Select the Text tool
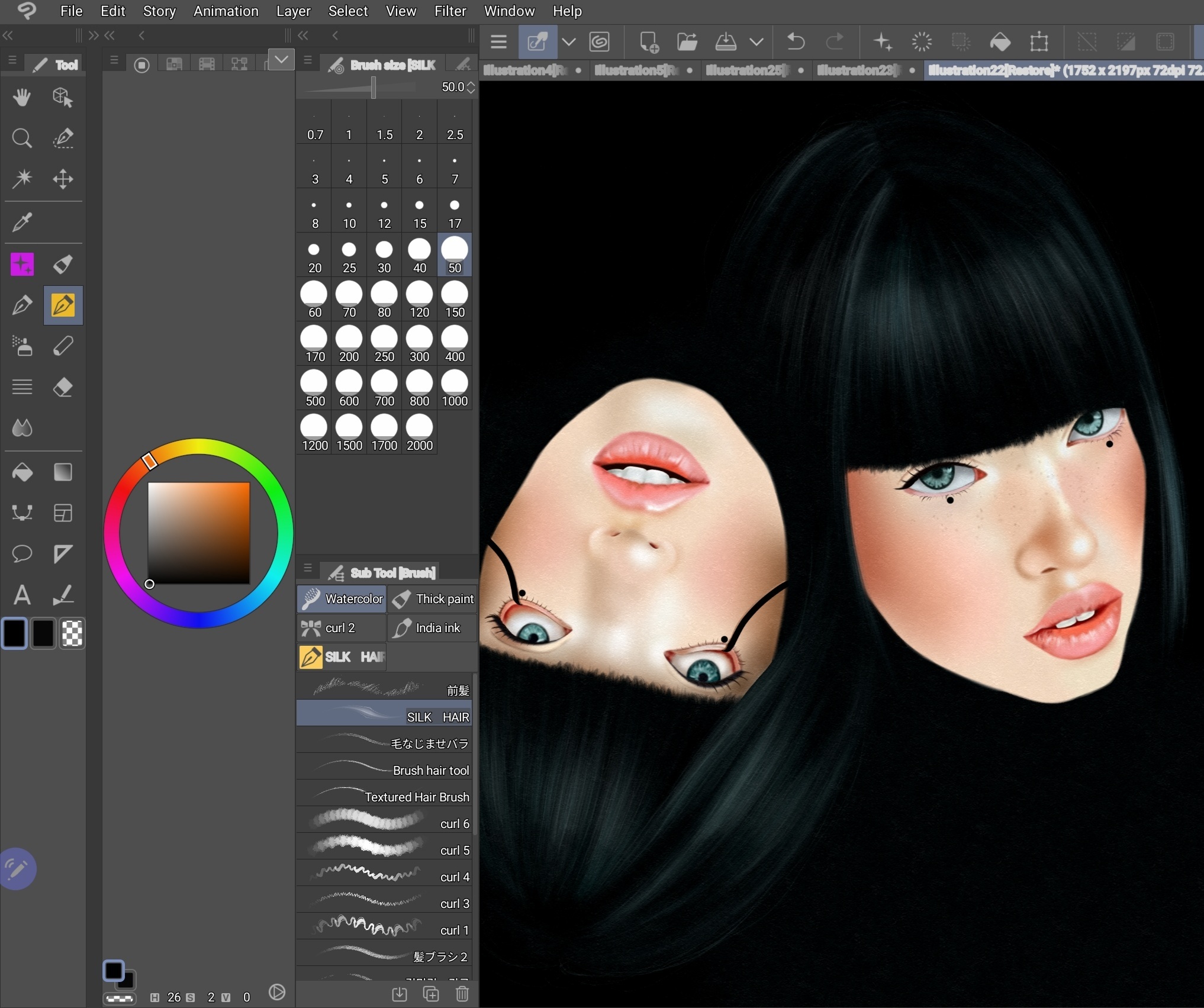The height and width of the screenshot is (1008, 1204). pos(22,594)
